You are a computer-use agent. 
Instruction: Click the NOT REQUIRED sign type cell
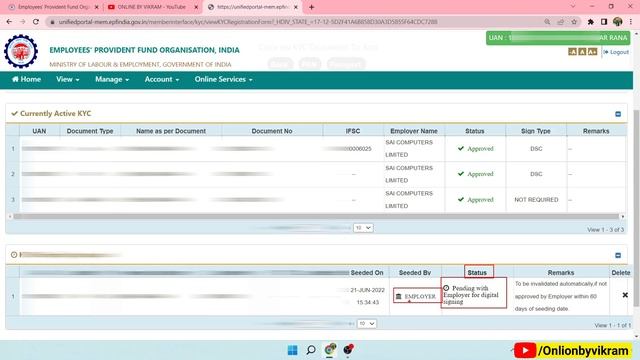click(x=536, y=200)
